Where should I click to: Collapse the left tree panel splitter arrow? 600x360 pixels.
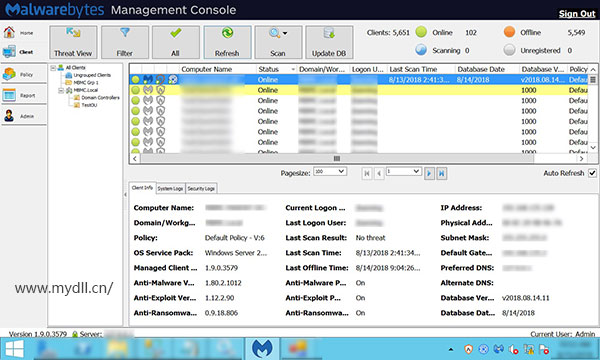pyautogui.click(x=126, y=194)
